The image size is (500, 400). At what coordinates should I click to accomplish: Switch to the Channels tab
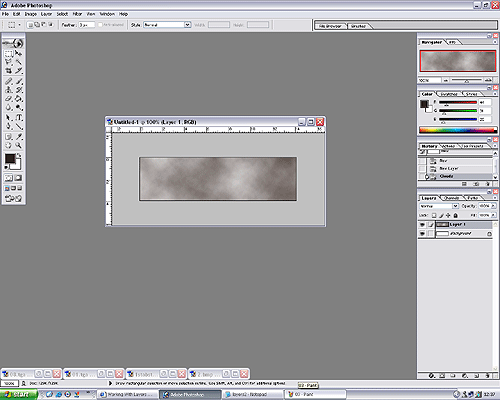click(452, 198)
